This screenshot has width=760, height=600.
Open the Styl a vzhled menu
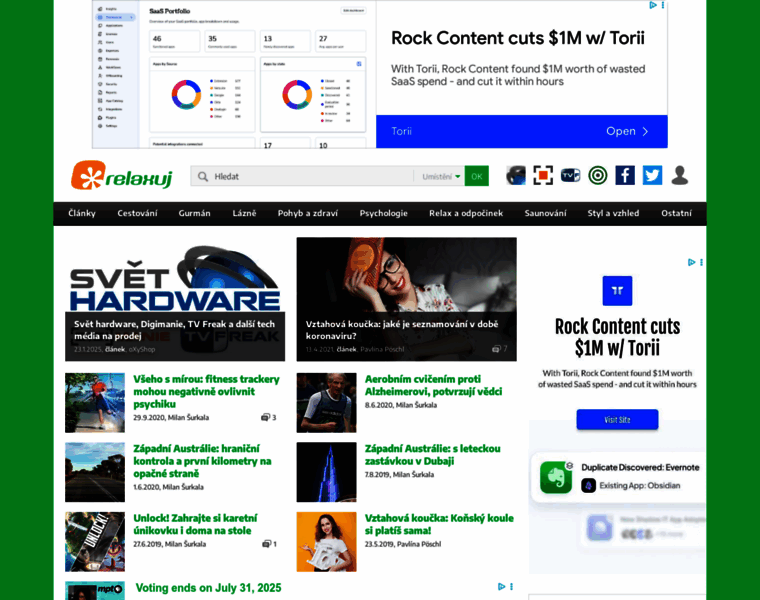(613, 213)
